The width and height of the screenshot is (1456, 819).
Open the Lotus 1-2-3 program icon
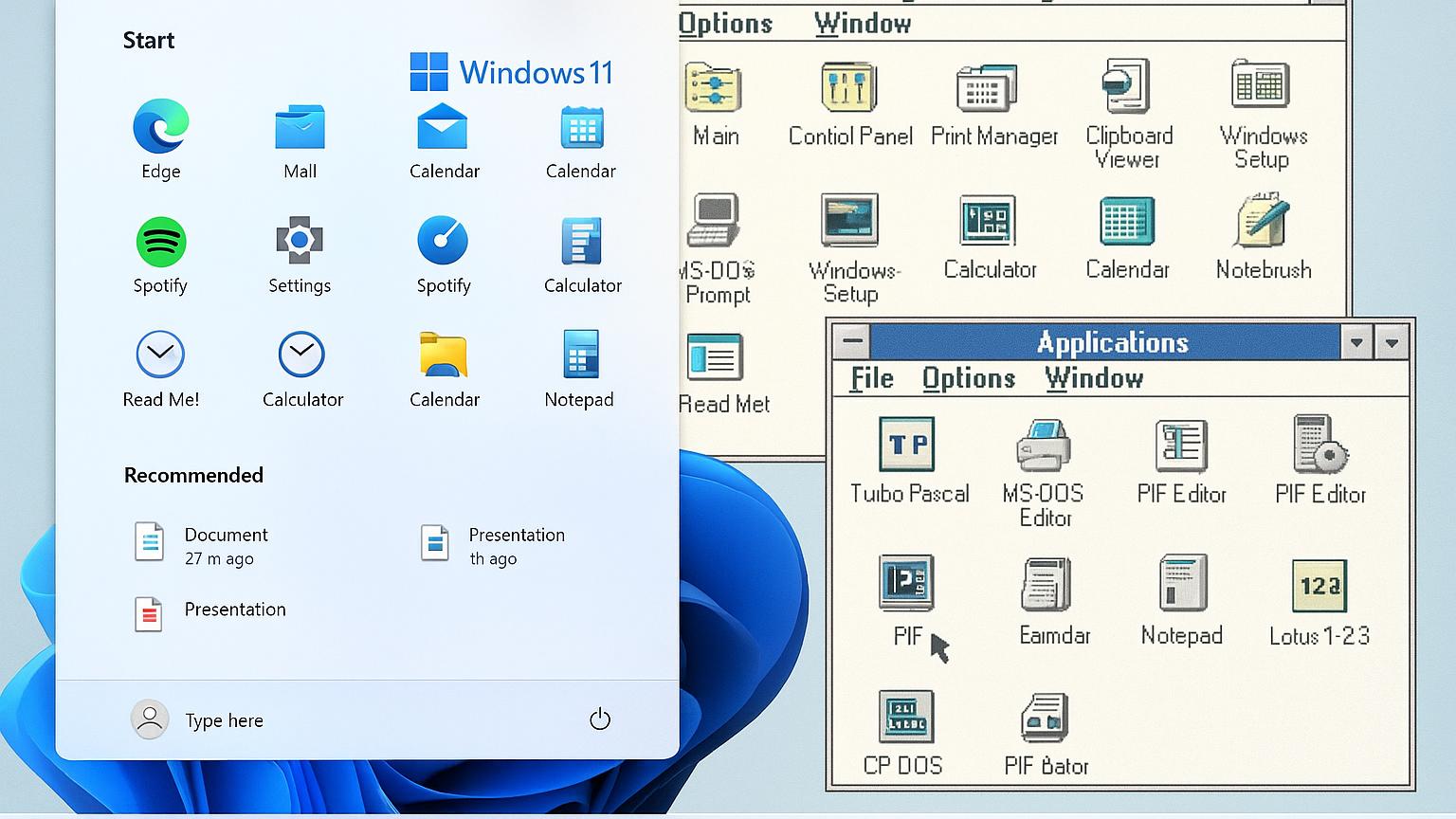[x=1319, y=586]
